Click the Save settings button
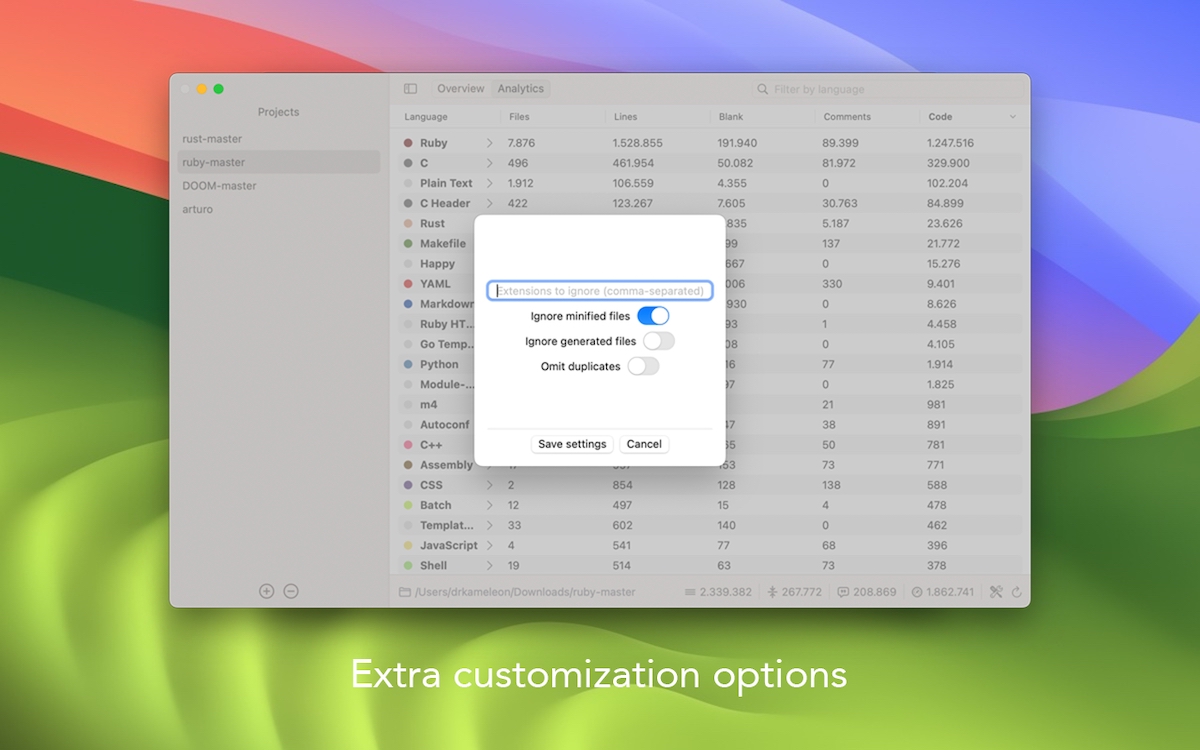Image resolution: width=1200 pixels, height=750 pixels. coord(572,444)
